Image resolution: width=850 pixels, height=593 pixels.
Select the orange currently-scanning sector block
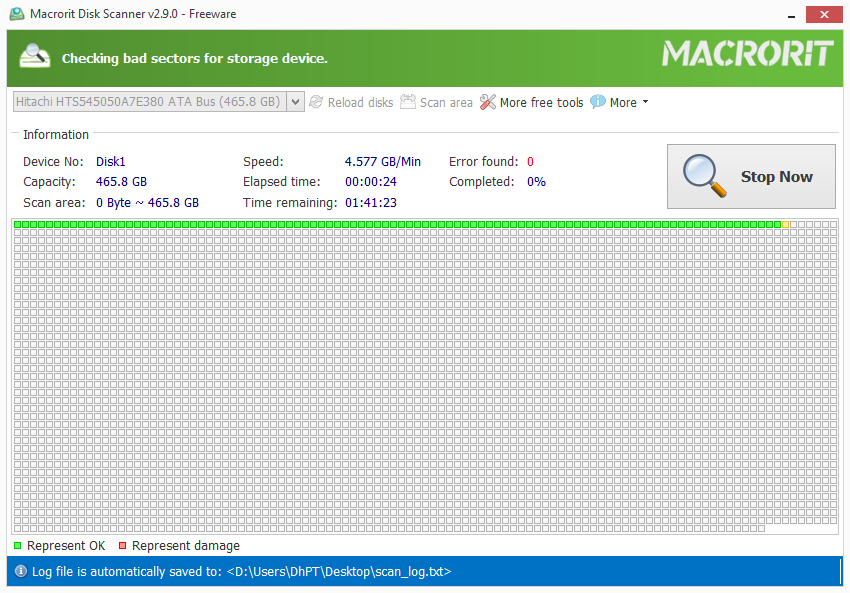click(x=786, y=225)
